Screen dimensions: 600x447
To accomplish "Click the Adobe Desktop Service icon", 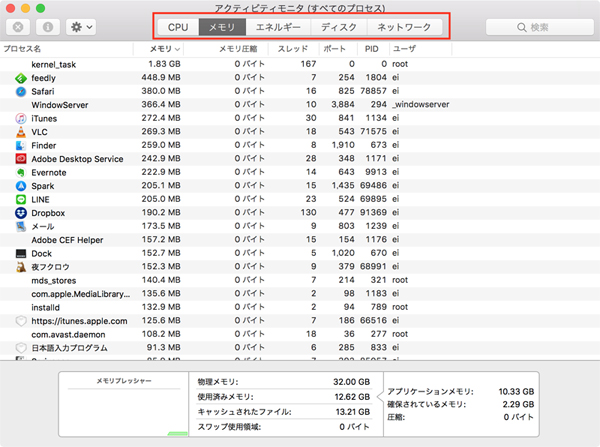I will coord(21,159).
